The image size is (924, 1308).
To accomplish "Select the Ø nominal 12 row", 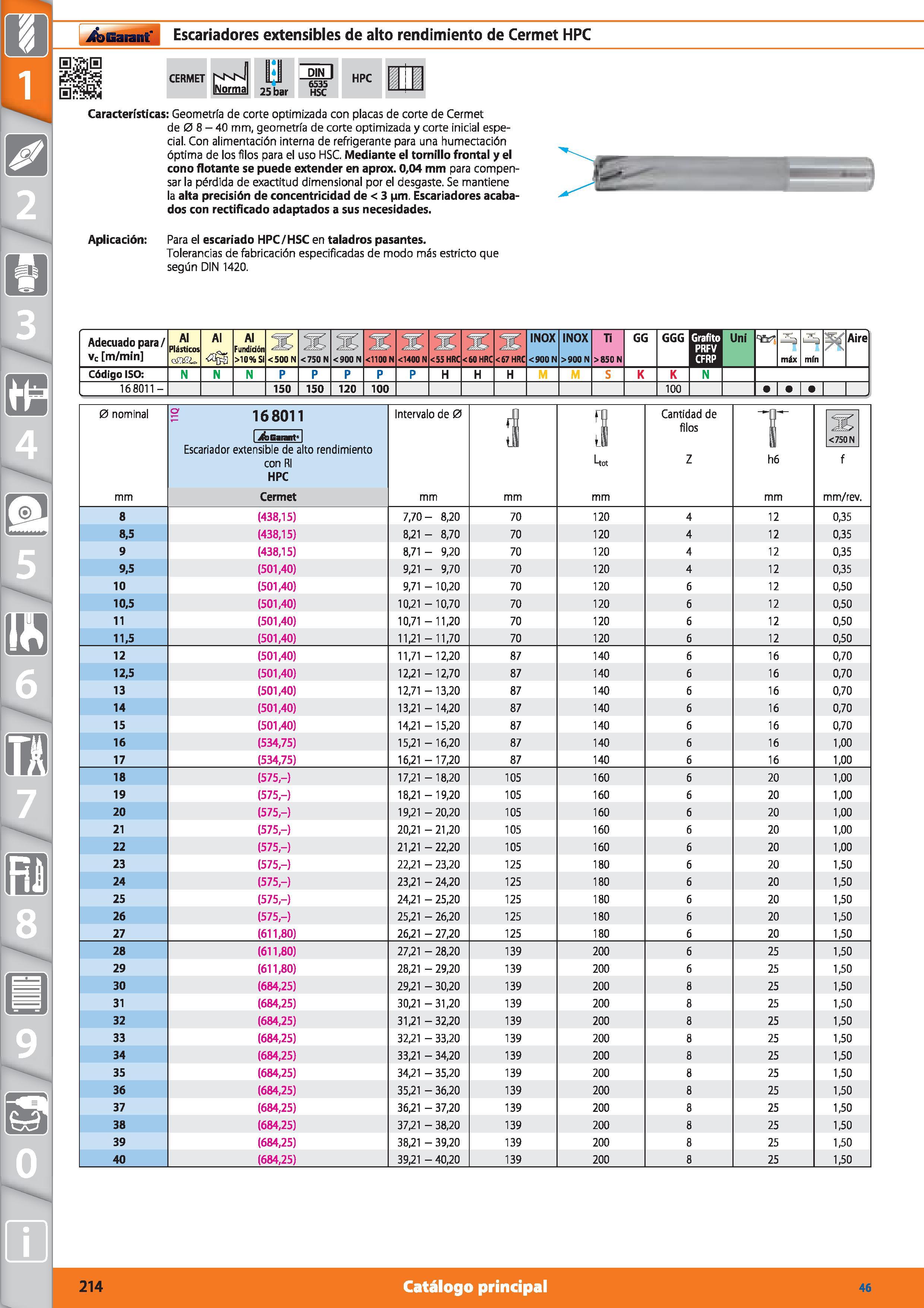I will [x=475, y=656].
